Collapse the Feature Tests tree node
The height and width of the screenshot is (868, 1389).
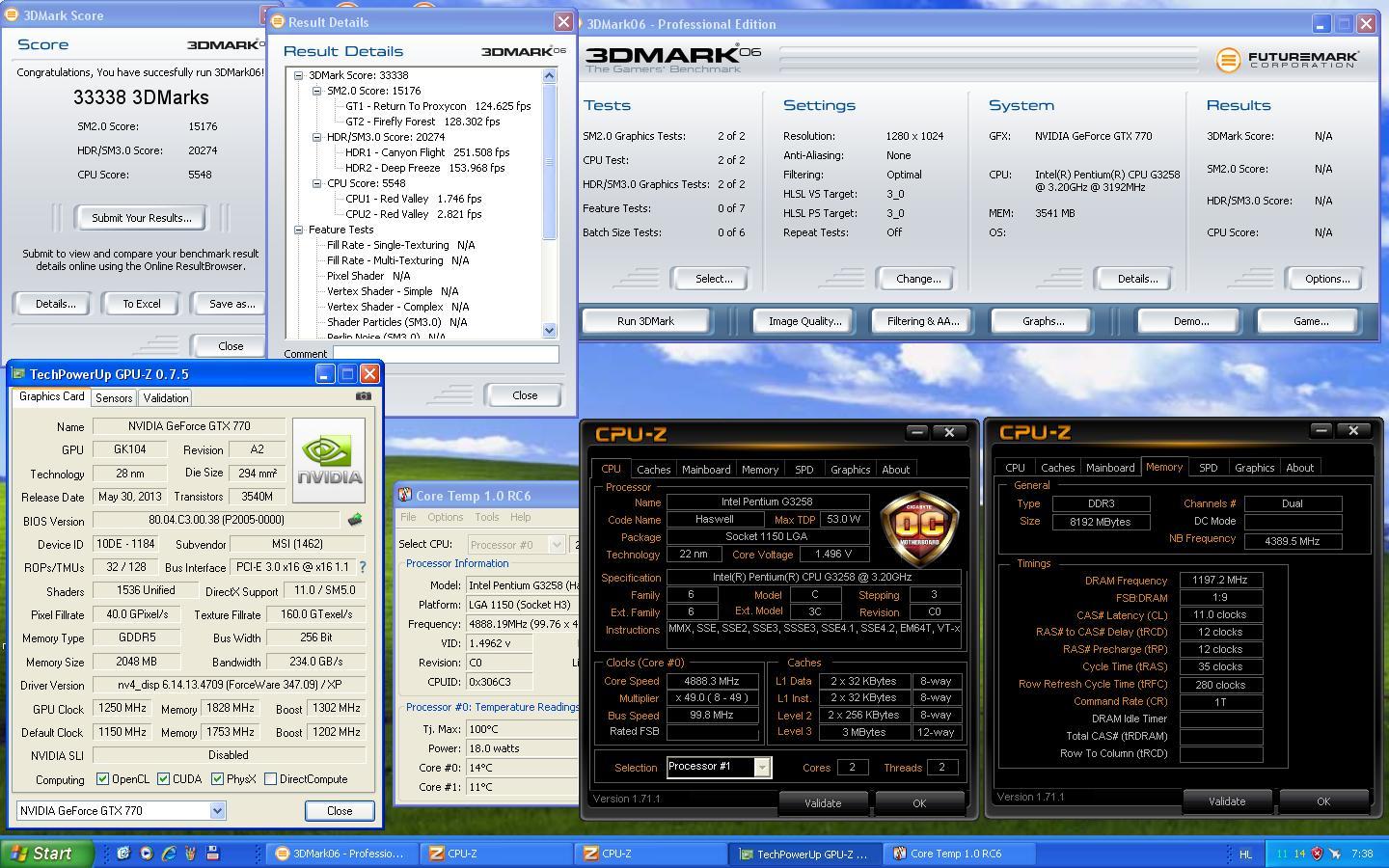point(299,230)
